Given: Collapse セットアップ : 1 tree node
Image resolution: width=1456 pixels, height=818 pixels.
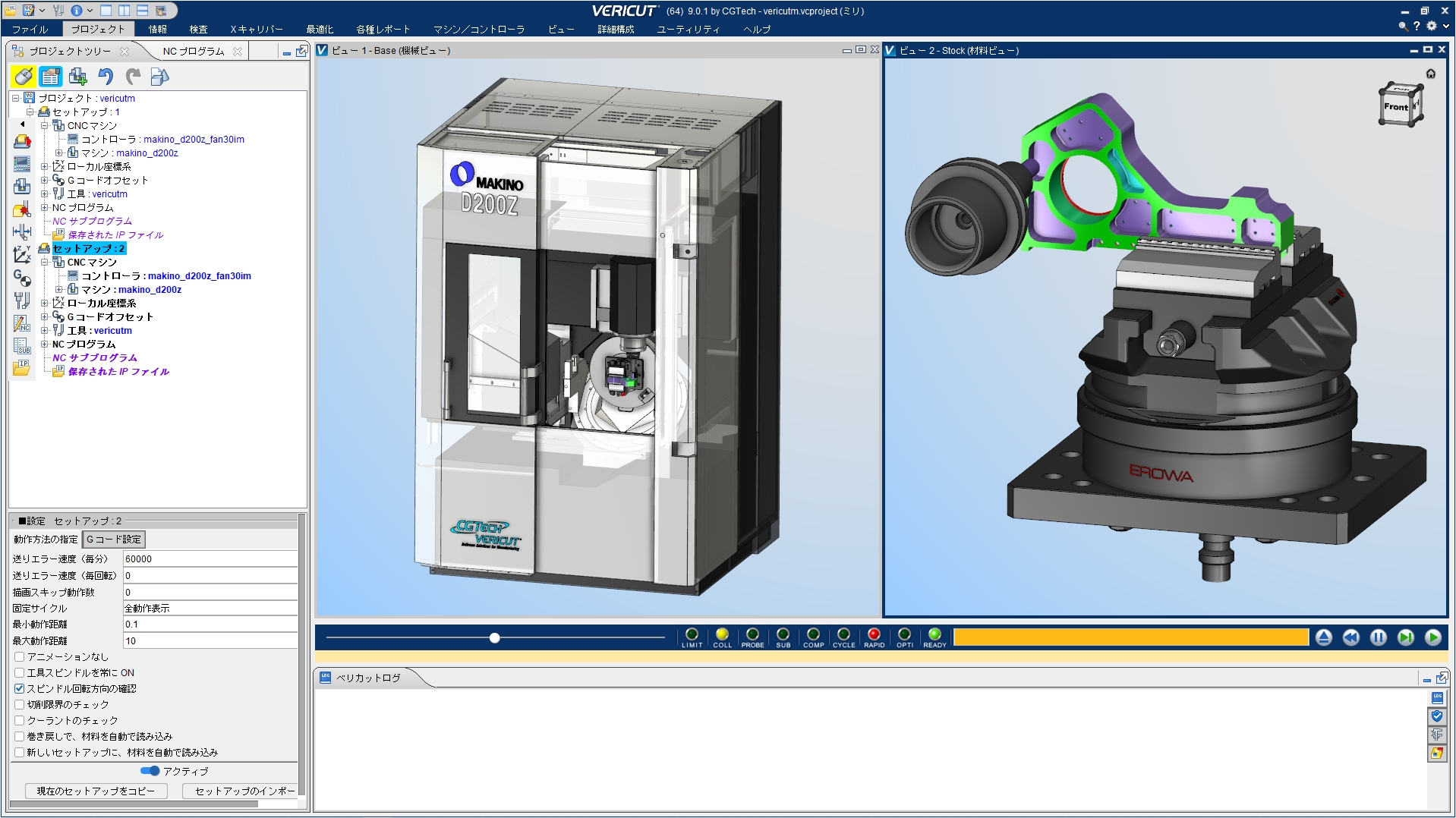Looking at the screenshot, I should (30, 112).
